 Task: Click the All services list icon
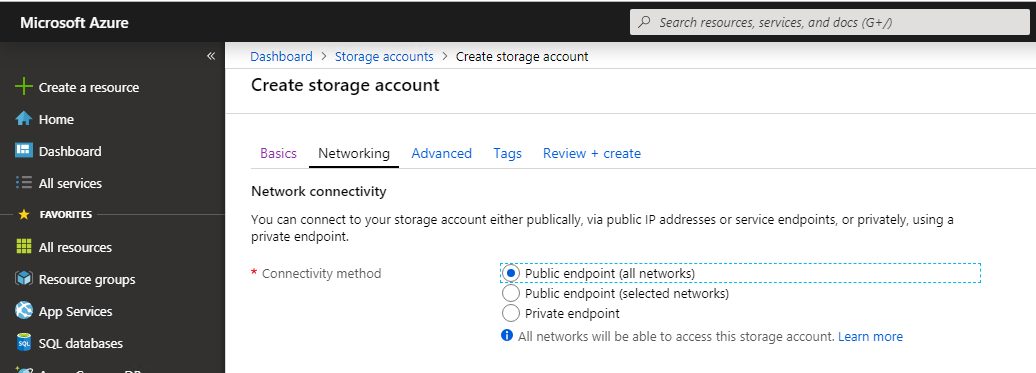click(23, 183)
